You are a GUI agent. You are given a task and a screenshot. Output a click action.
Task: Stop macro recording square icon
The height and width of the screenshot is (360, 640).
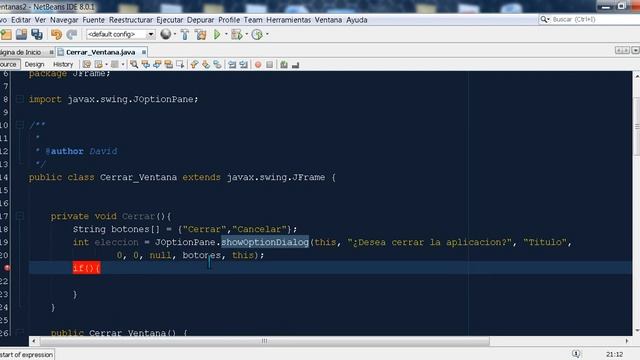click(269, 64)
